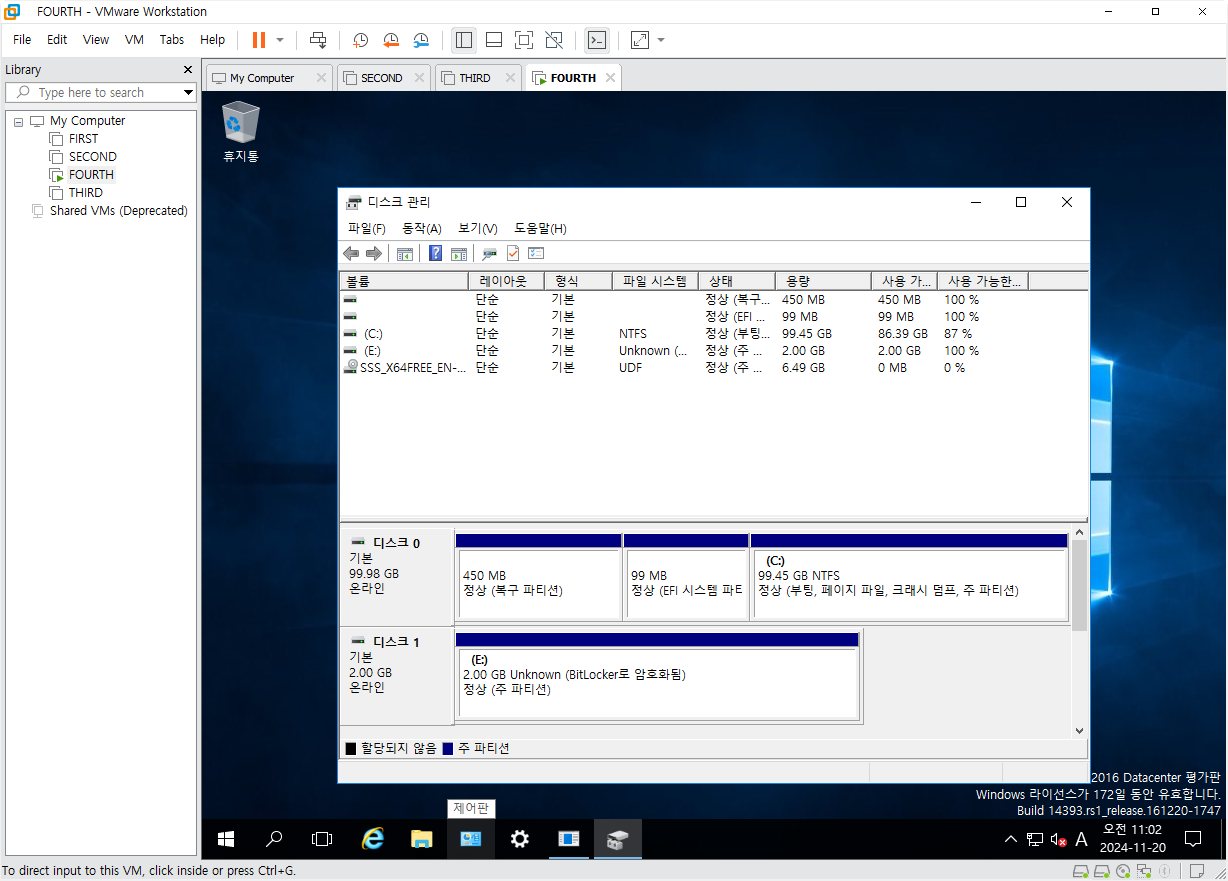Open the VMware Edit menu
The height and width of the screenshot is (881, 1228).
(57, 40)
